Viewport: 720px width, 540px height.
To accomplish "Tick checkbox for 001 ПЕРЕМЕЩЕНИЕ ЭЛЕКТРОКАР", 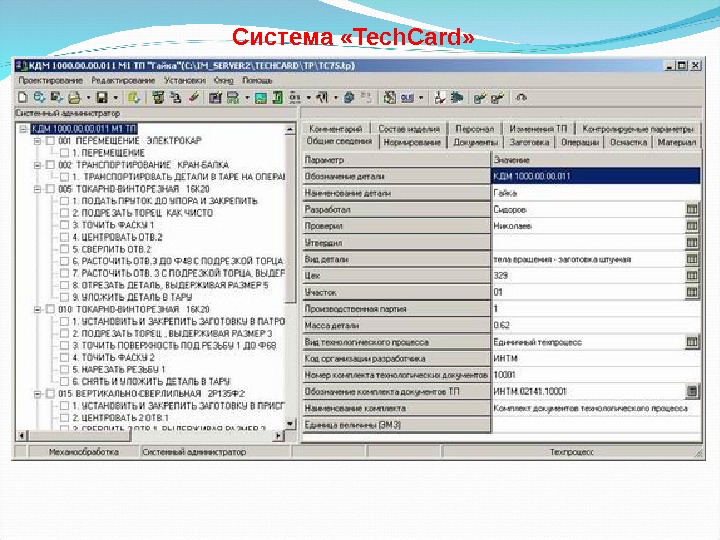I will (51, 141).
